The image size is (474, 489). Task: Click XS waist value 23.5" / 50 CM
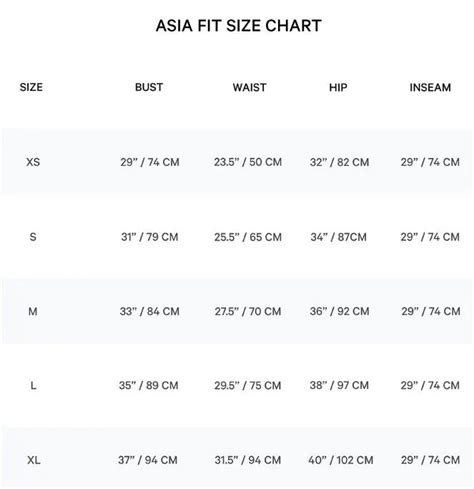tap(248, 162)
